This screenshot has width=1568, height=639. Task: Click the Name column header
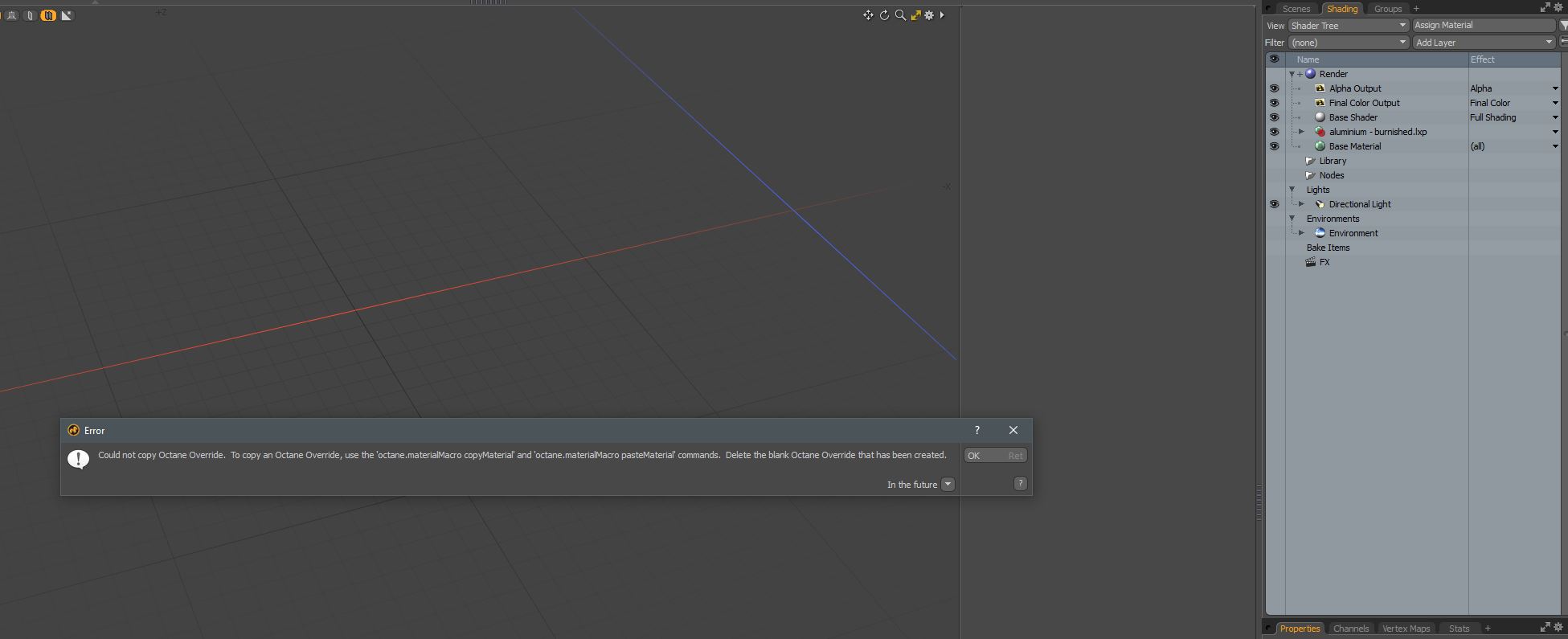[x=1378, y=59]
